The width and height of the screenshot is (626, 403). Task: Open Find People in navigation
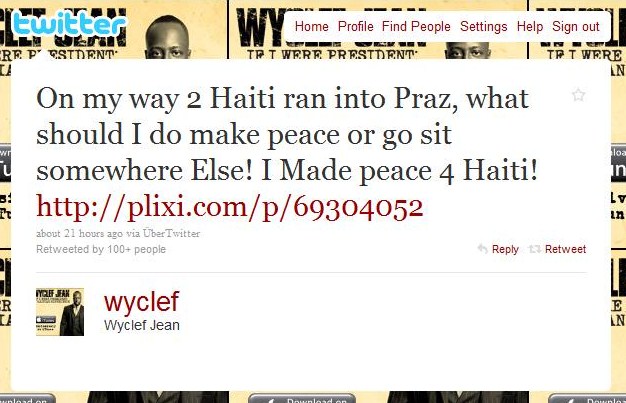pos(416,26)
